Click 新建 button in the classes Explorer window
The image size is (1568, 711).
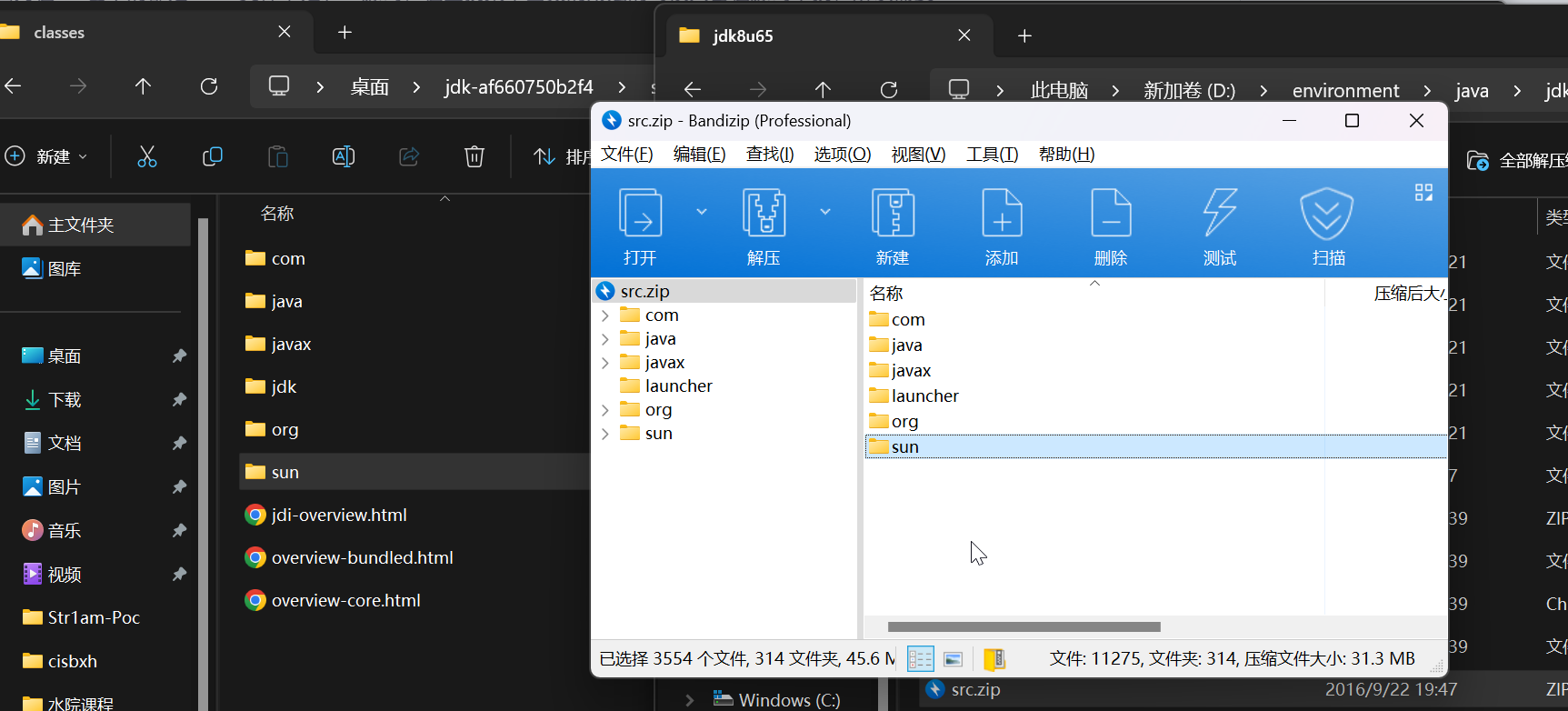pos(47,156)
